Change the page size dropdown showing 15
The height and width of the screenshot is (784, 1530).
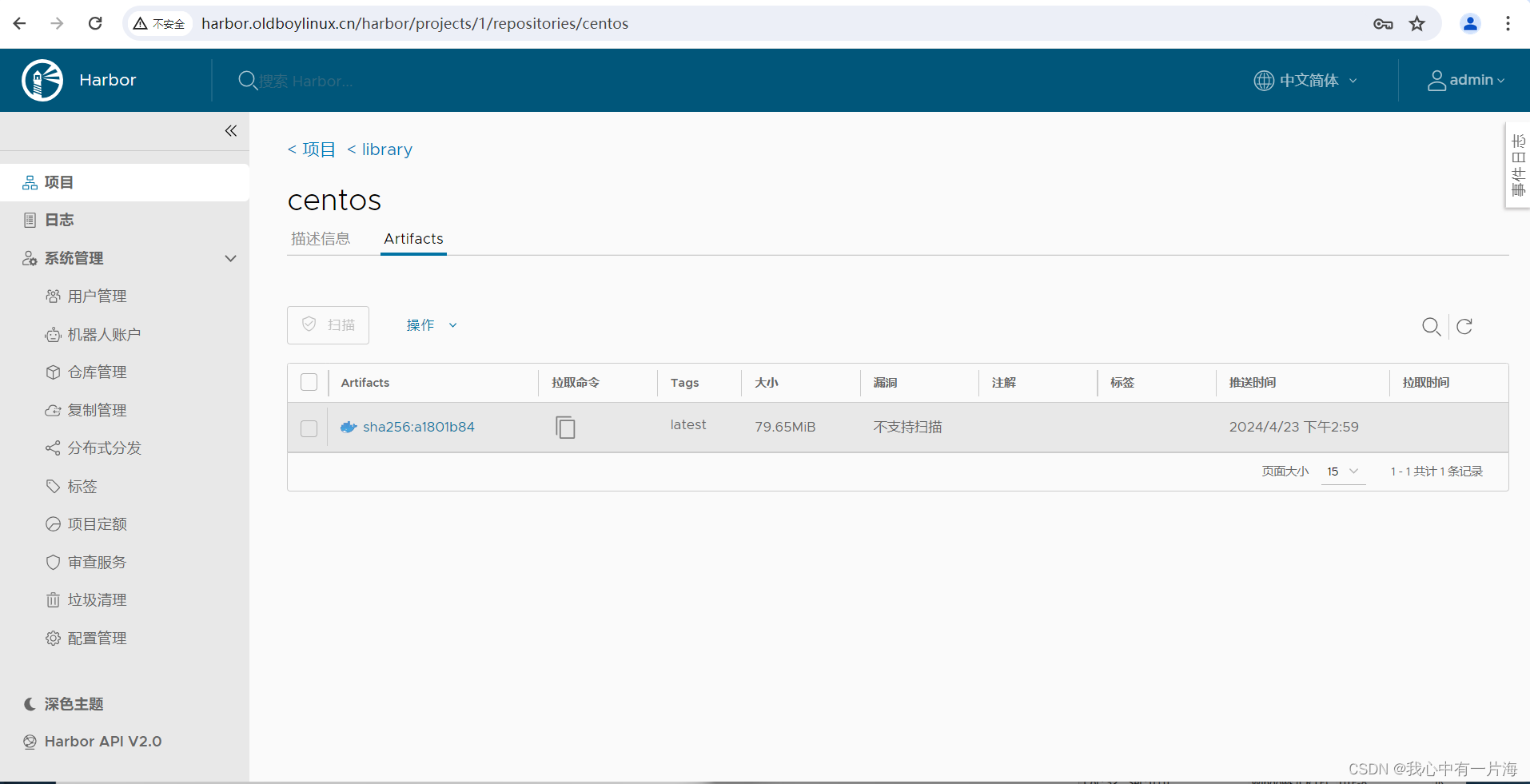coord(1343,472)
